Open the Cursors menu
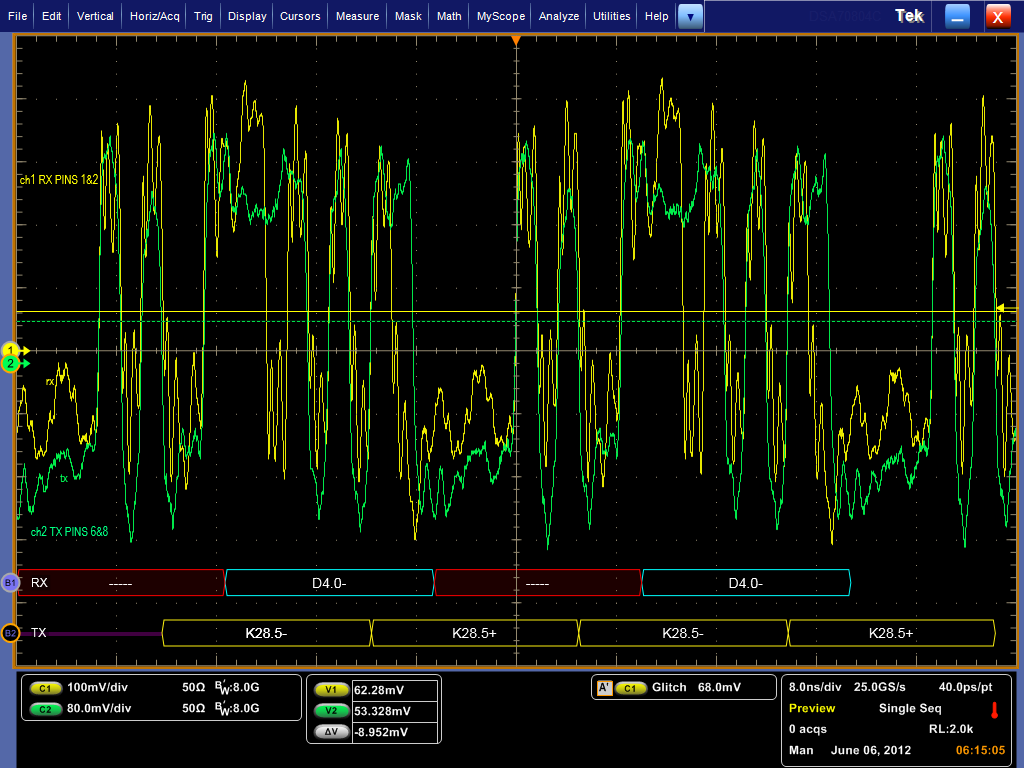The image size is (1024, 768). (x=300, y=16)
